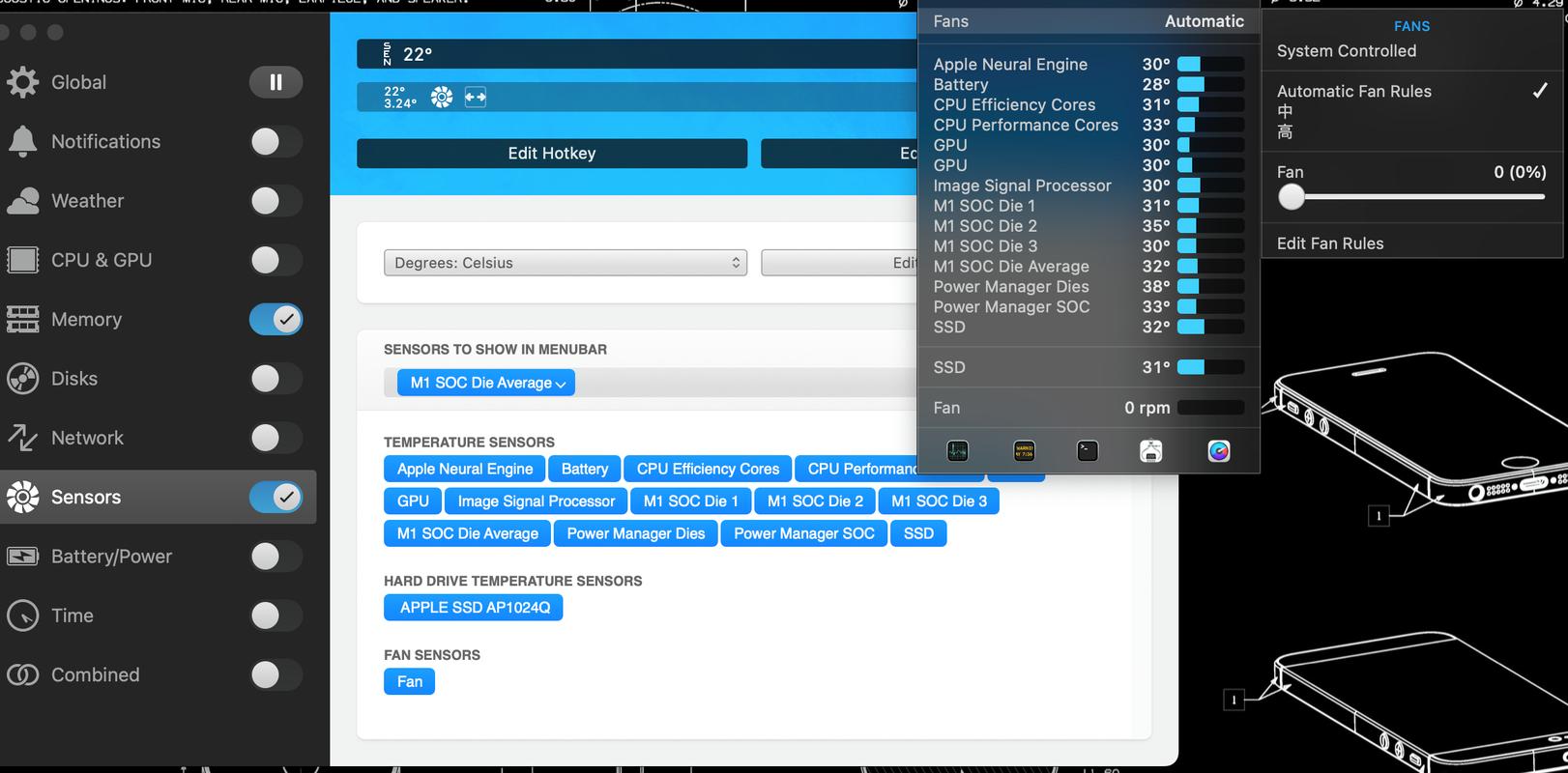This screenshot has width=1568, height=773.
Task: Click the Fan speed slider handle
Action: pyautogui.click(x=1292, y=197)
